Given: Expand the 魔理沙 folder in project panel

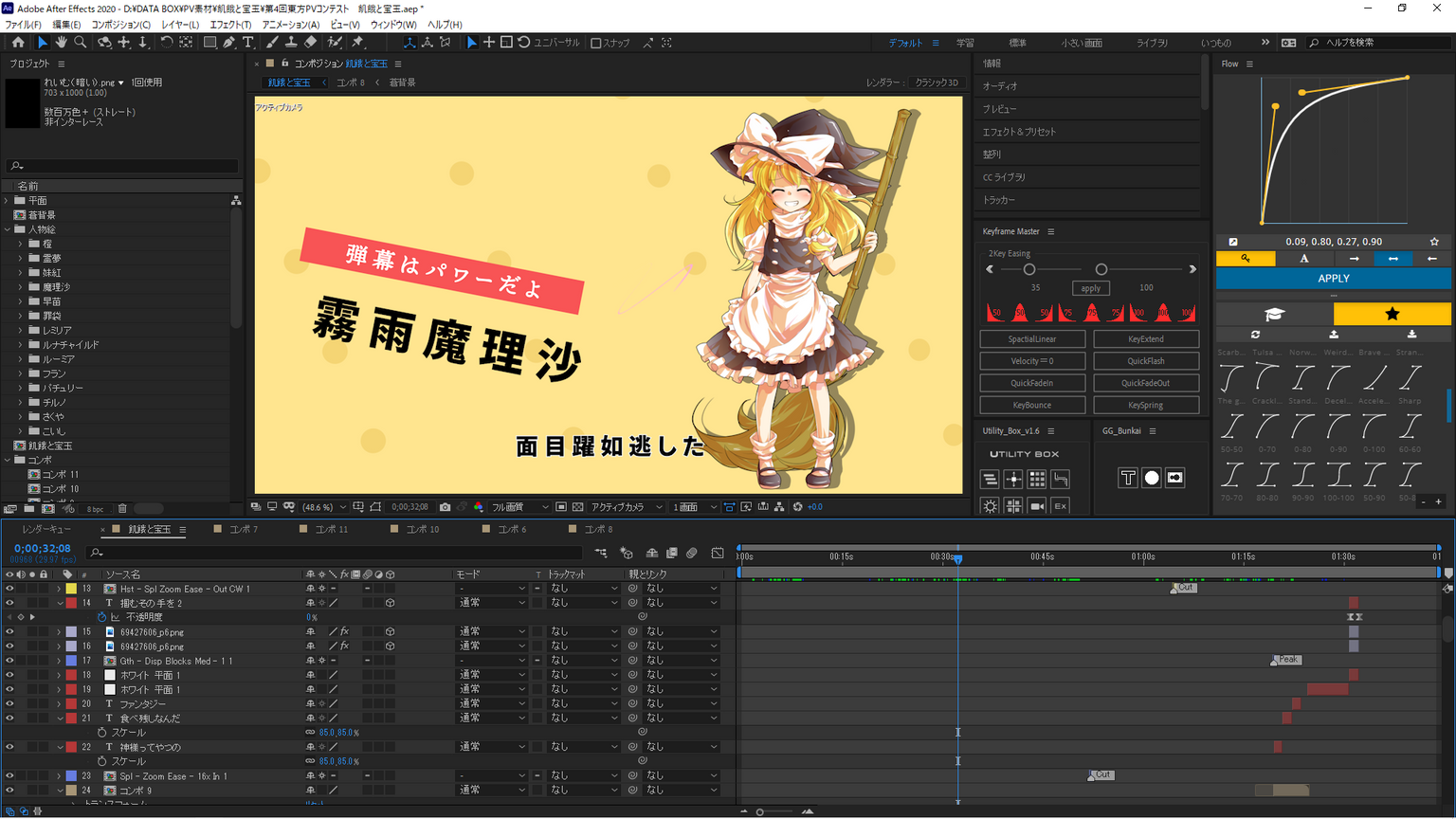Looking at the screenshot, I should click(x=21, y=287).
